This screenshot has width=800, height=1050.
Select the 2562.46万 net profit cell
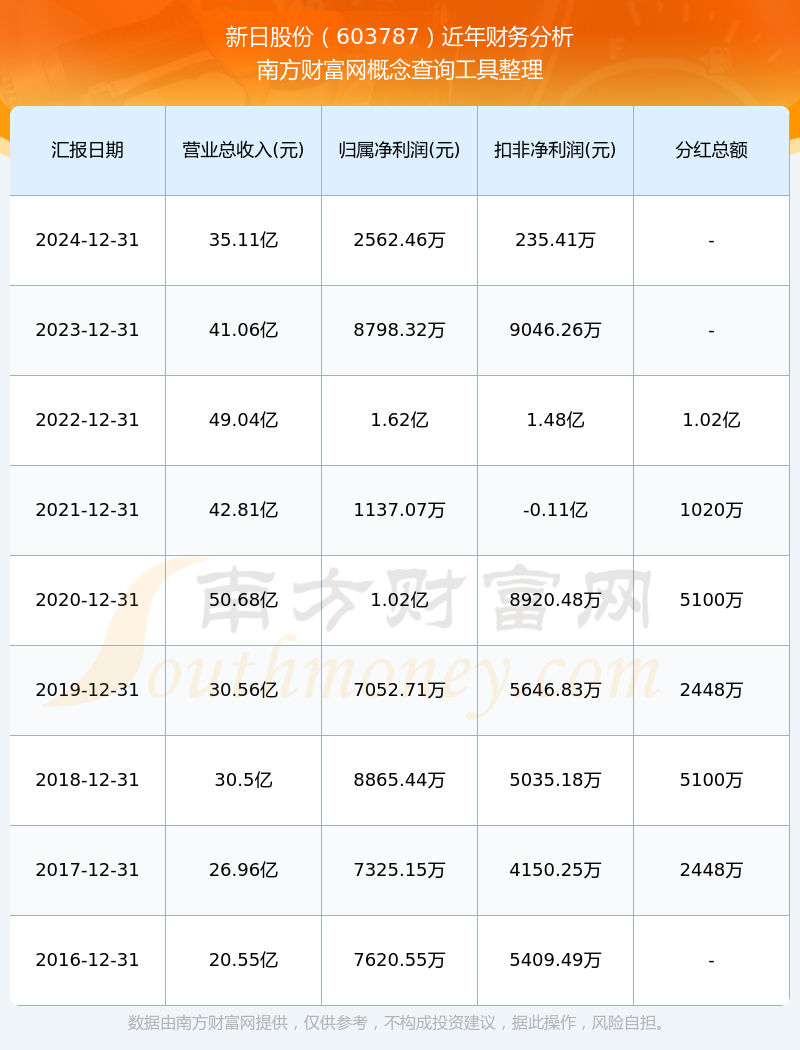pyautogui.click(x=400, y=240)
